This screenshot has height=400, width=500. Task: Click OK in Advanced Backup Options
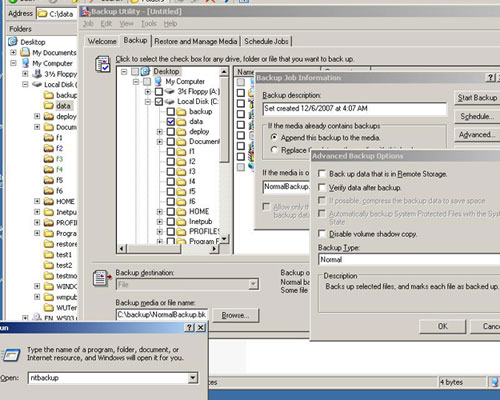443,326
